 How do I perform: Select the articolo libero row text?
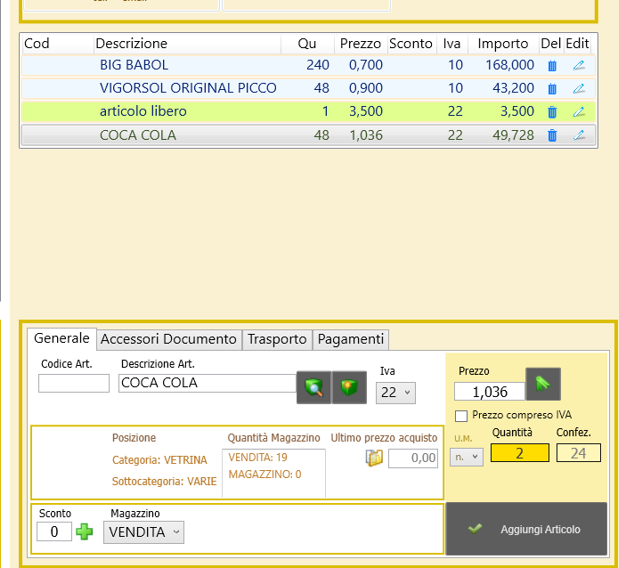(x=143, y=112)
